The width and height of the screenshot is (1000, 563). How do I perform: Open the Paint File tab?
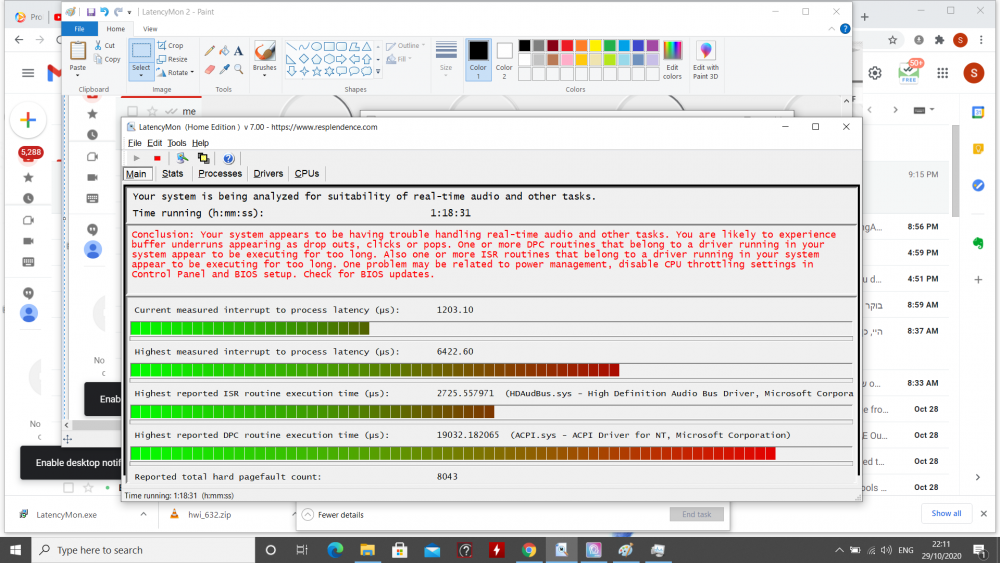click(x=79, y=29)
